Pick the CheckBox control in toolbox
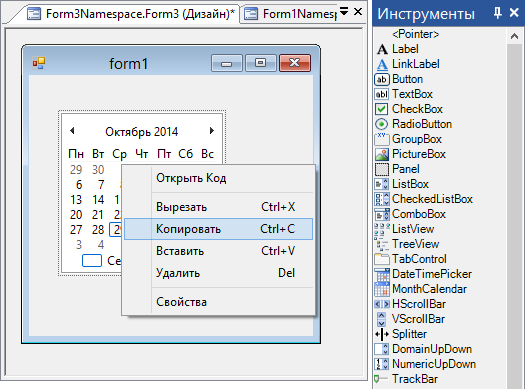This screenshot has height=389, width=525. pyautogui.click(x=408, y=109)
